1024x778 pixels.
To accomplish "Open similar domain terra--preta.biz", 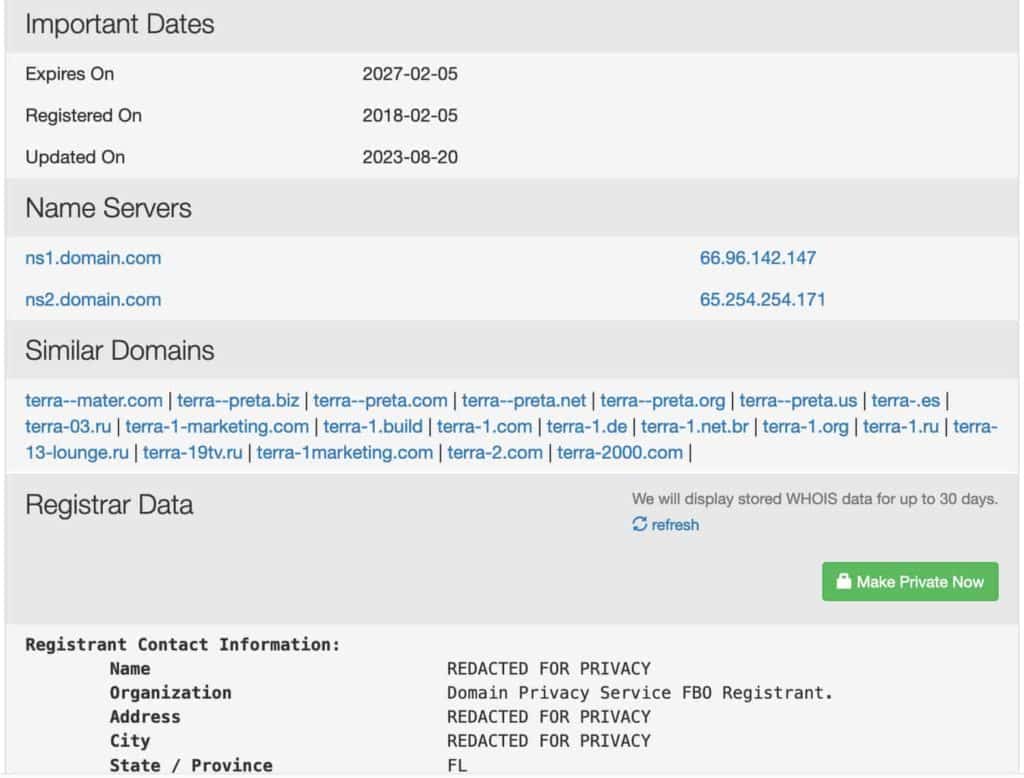I will click(x=238, y=401).
